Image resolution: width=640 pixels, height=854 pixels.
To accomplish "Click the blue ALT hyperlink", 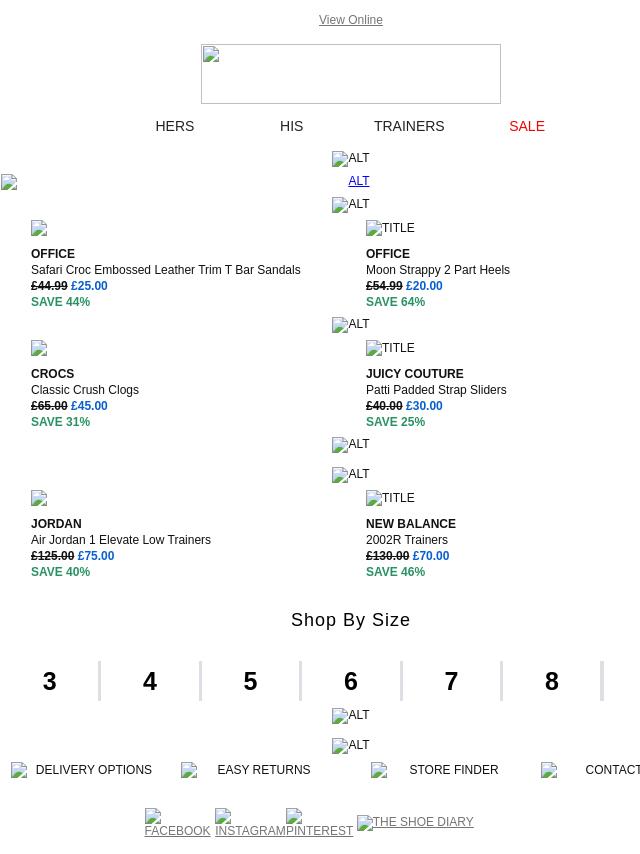I will click(359, 181).
